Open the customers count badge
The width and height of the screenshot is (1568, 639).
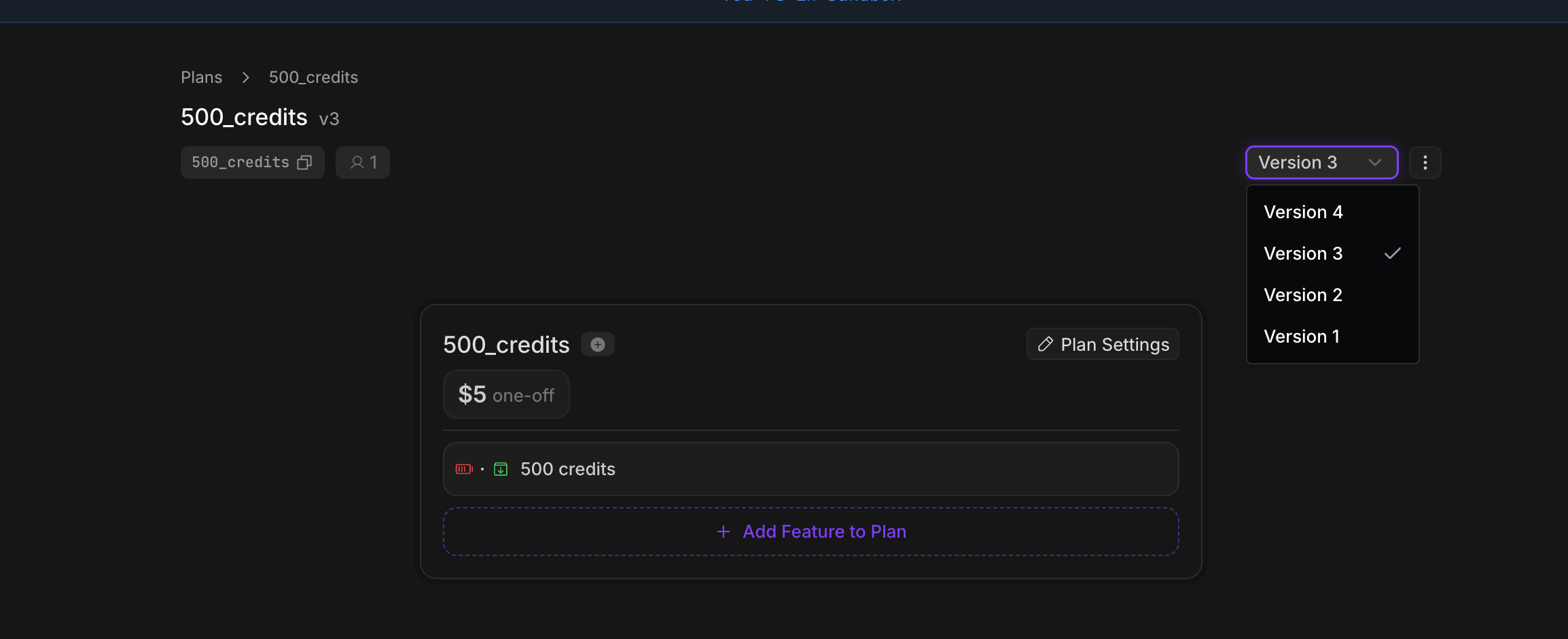363,162
